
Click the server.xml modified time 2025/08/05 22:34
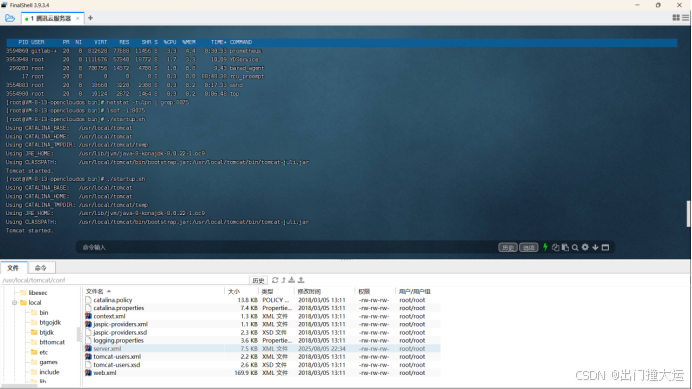pos(322,348)
